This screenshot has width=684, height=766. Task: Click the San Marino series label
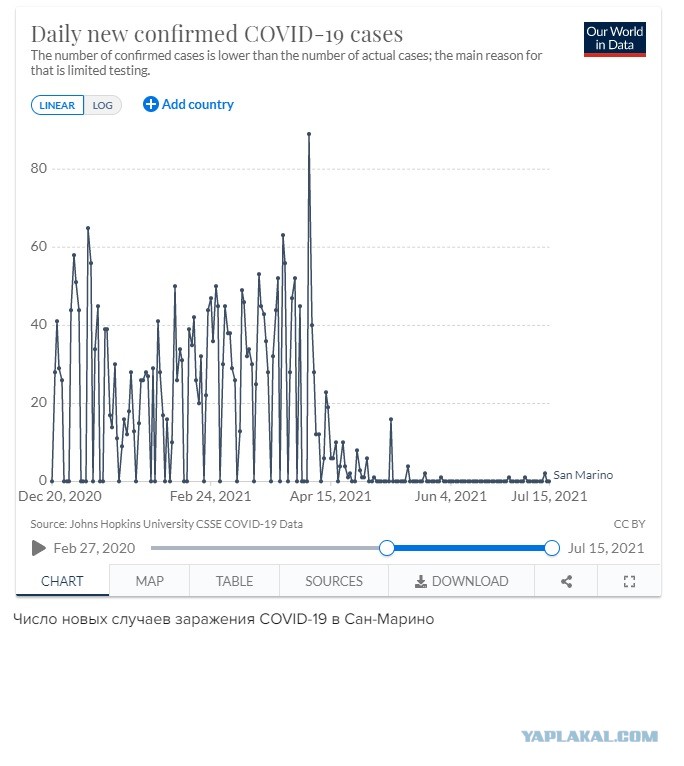click(x=583, y=475)
